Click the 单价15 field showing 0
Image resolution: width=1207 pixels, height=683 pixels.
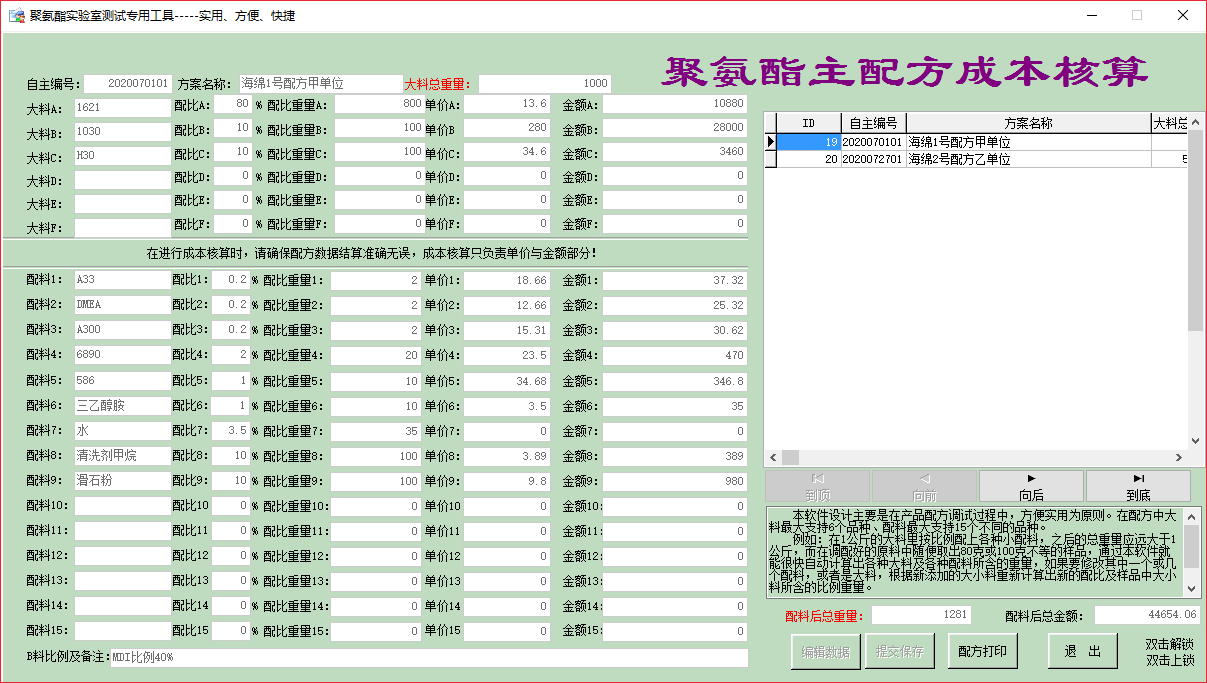[x=505, y=633]
